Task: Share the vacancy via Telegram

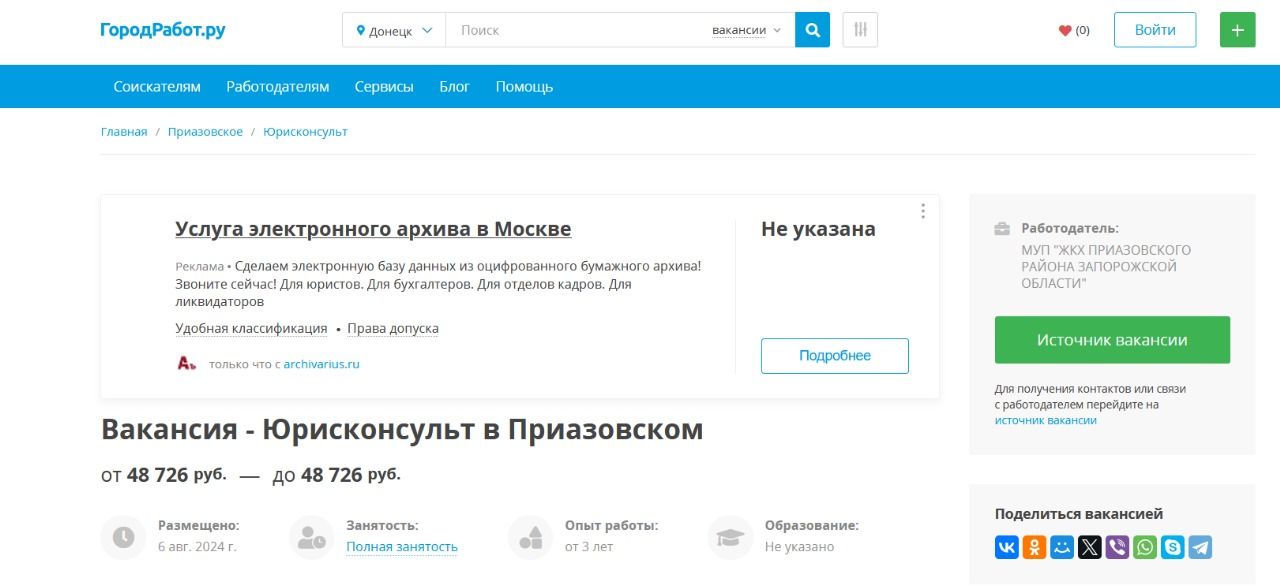Action: (x=1200, y=547)
